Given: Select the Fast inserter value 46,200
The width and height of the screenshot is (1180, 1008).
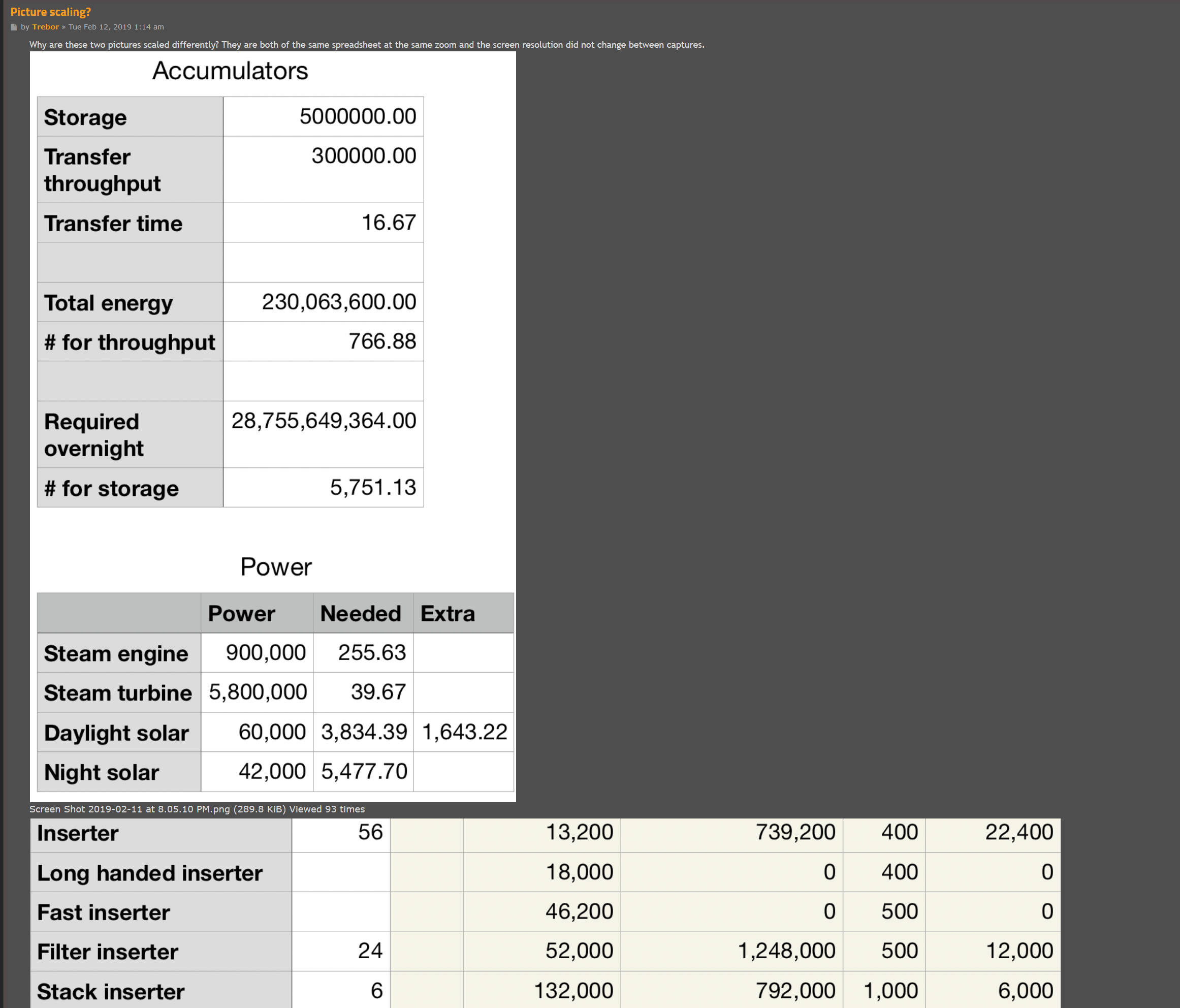Looking at the screenshot, I should point(579,911).
